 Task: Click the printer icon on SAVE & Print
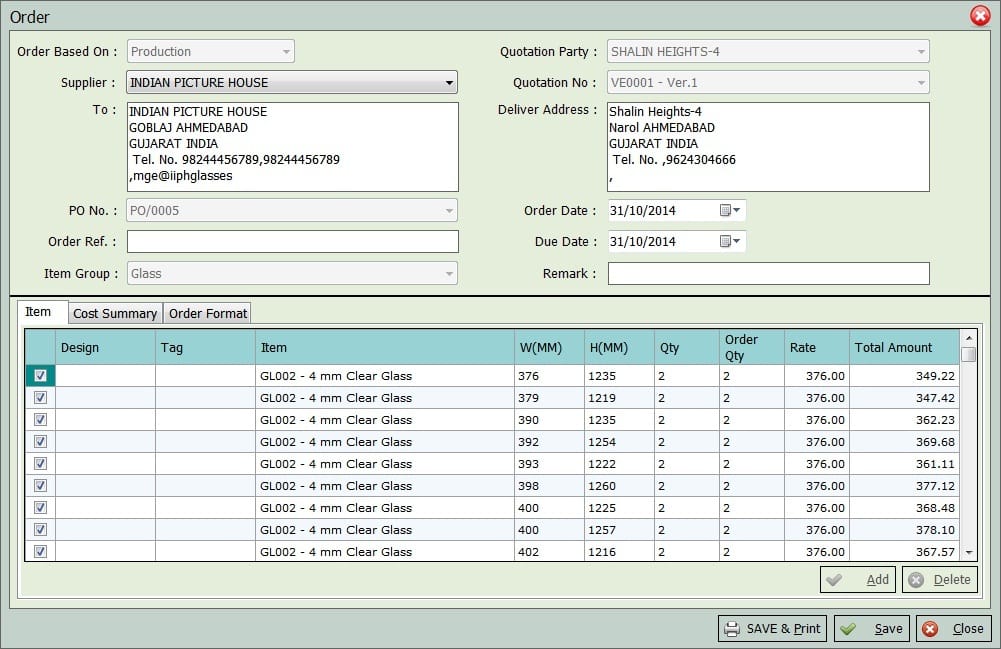click(x=731, y=628)
